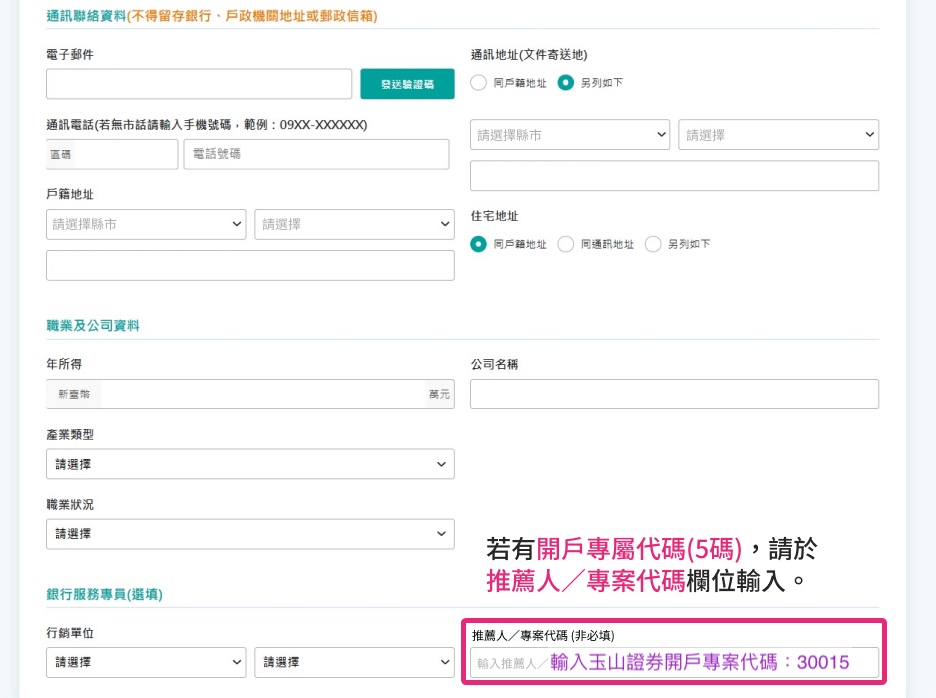
Task: Select 同戶籍地址 for mailing address
Action: click(x=478, y=83)
